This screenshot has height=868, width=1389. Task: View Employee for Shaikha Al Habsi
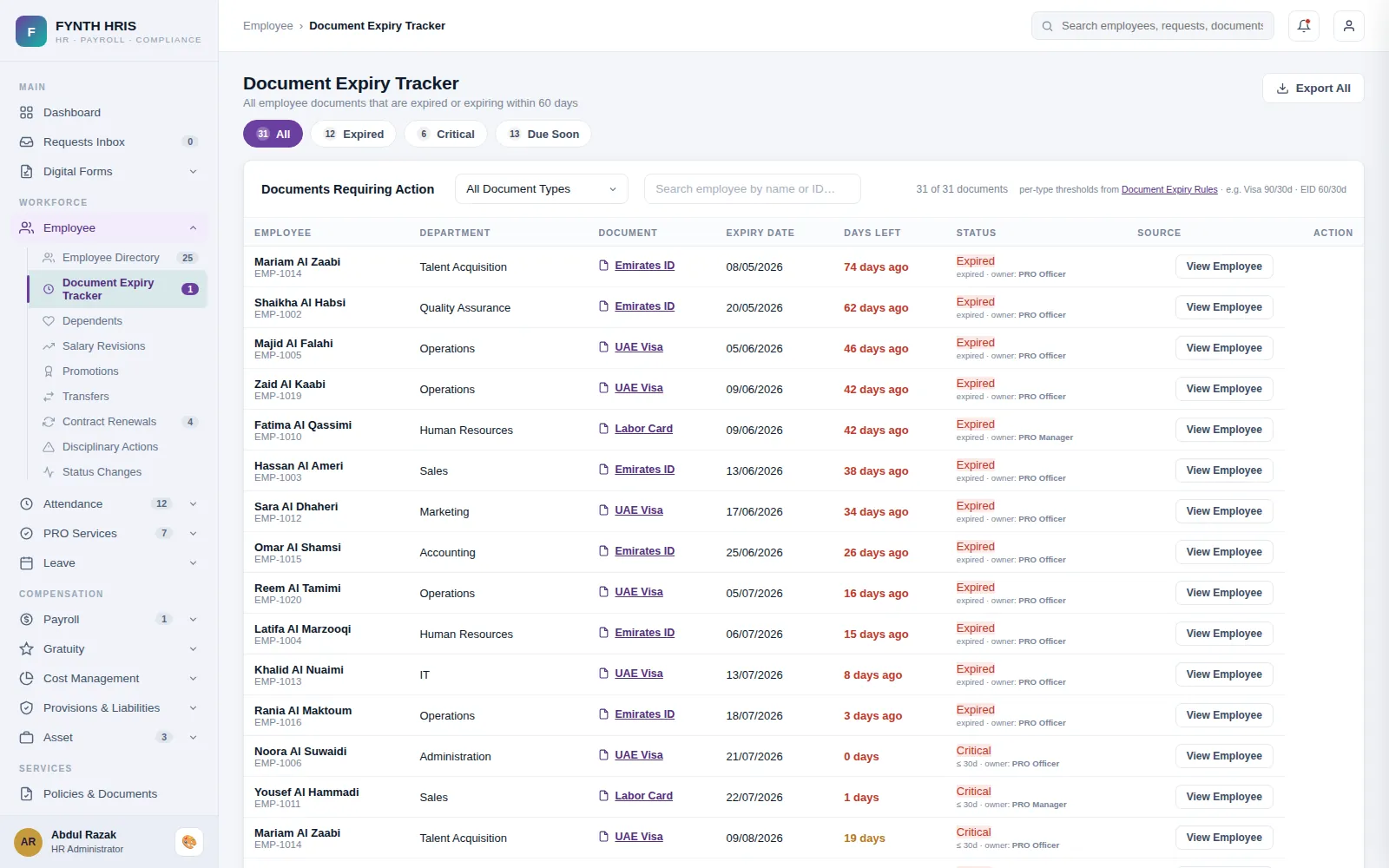click(x=1224, y=307)
